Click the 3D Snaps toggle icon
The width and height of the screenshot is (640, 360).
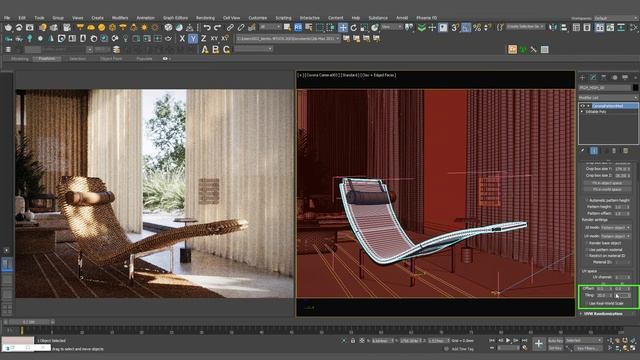click(455, 27)
